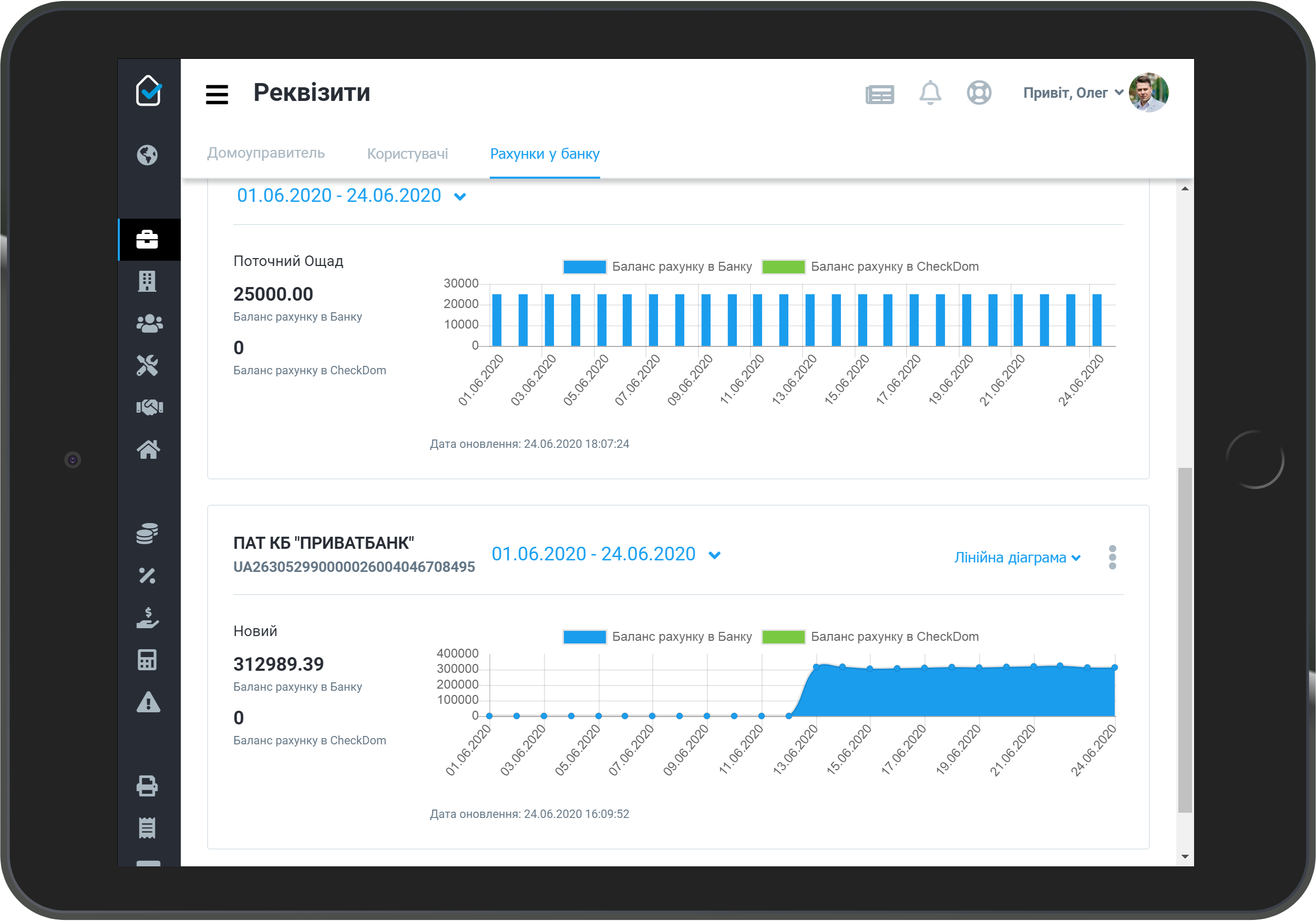This screenshot has width=1316, height=921.
Task: Click the update date 24.06.2020 18:07:24
Action: pyautogui.click(x=576, y=444)
